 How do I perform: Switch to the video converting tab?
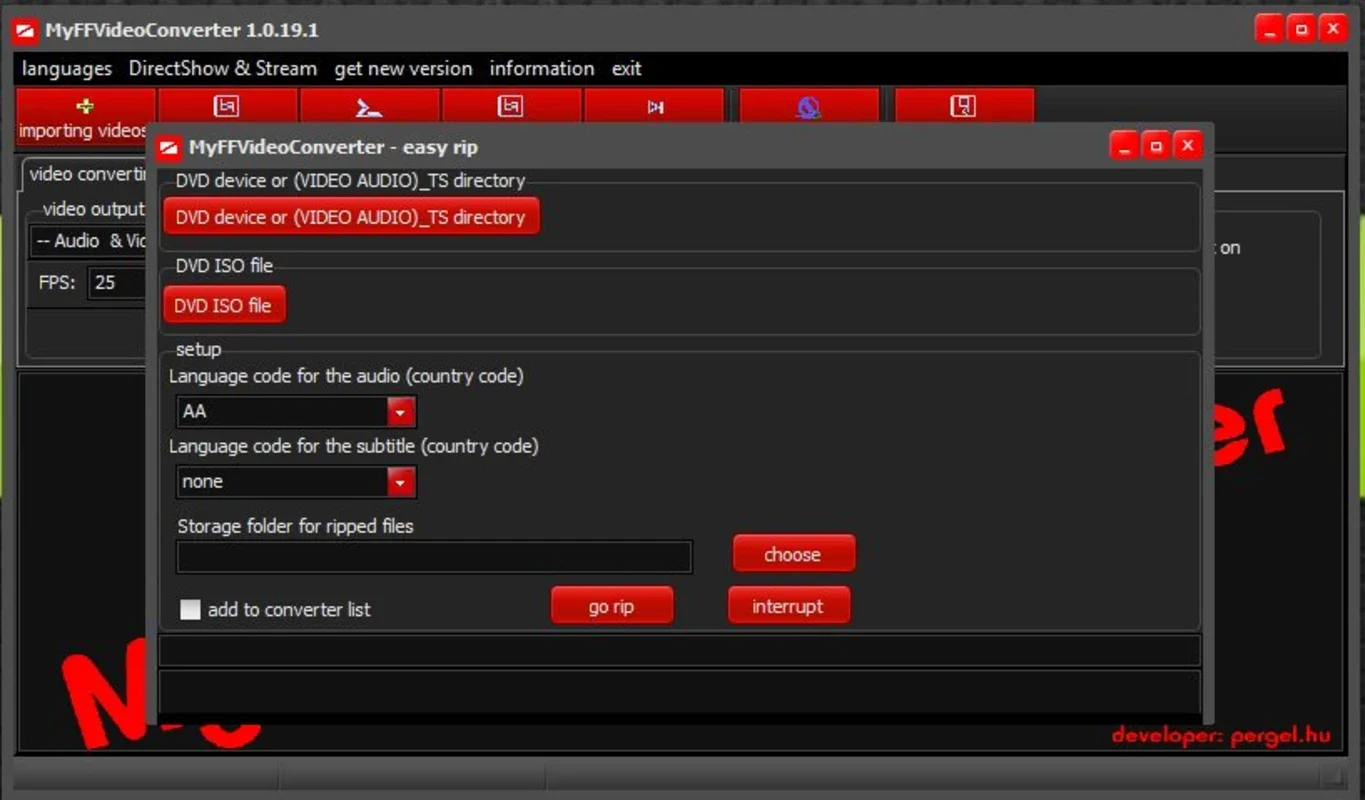click(87, 174)
